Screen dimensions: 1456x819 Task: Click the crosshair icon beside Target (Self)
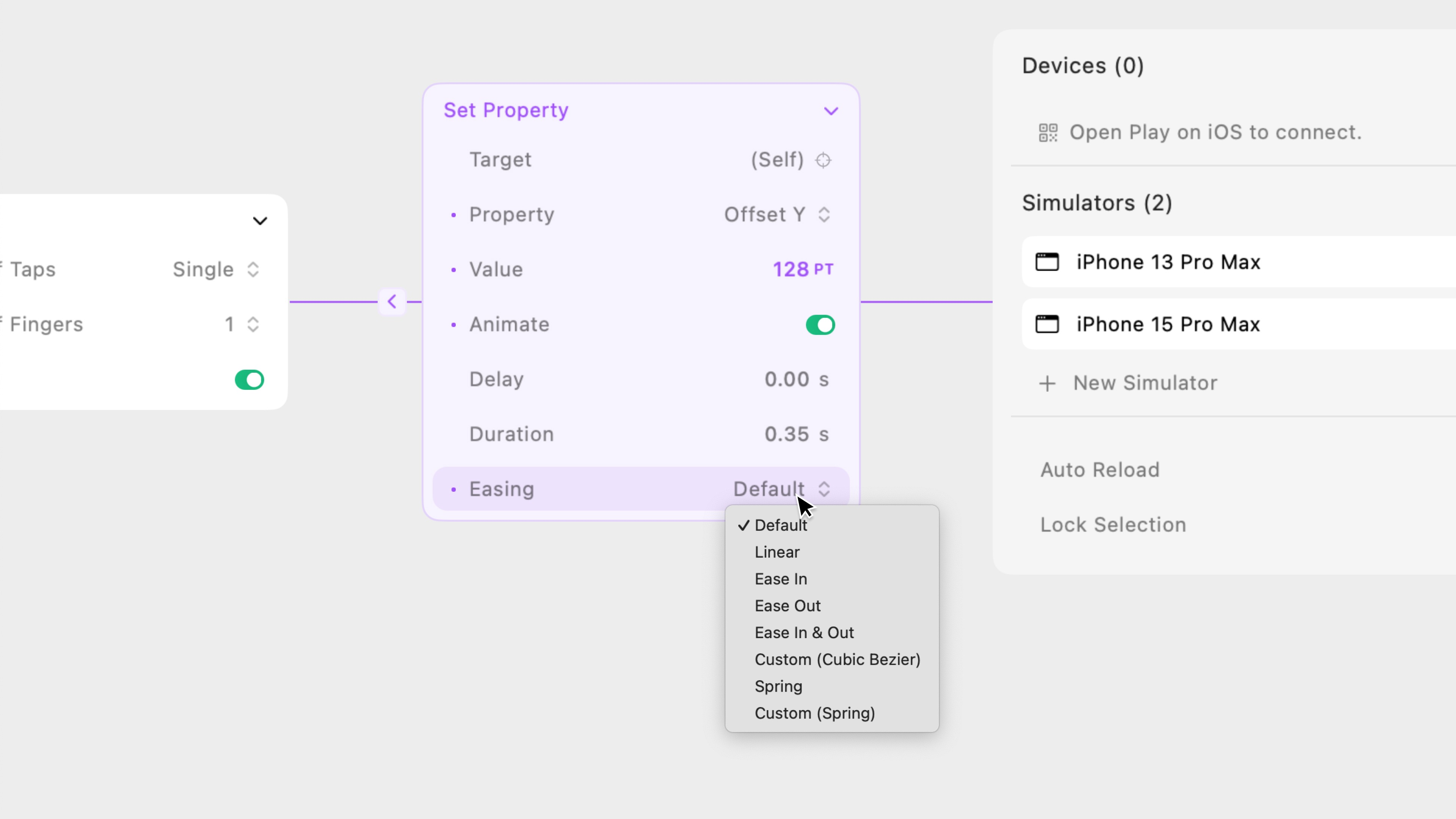click(x=823, y=160)
